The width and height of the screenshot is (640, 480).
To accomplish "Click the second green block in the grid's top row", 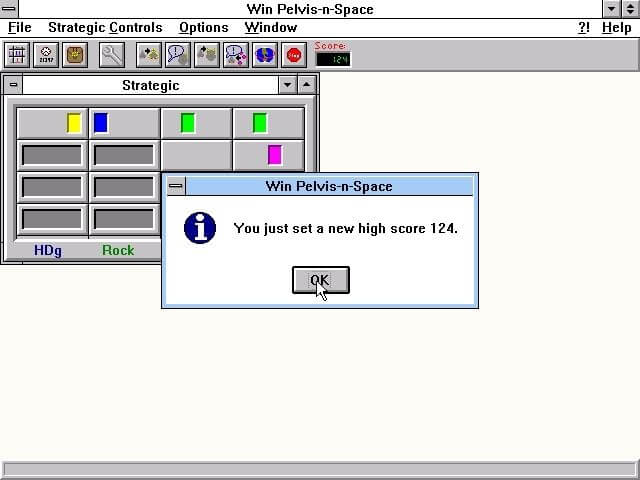I will point(260,123).
